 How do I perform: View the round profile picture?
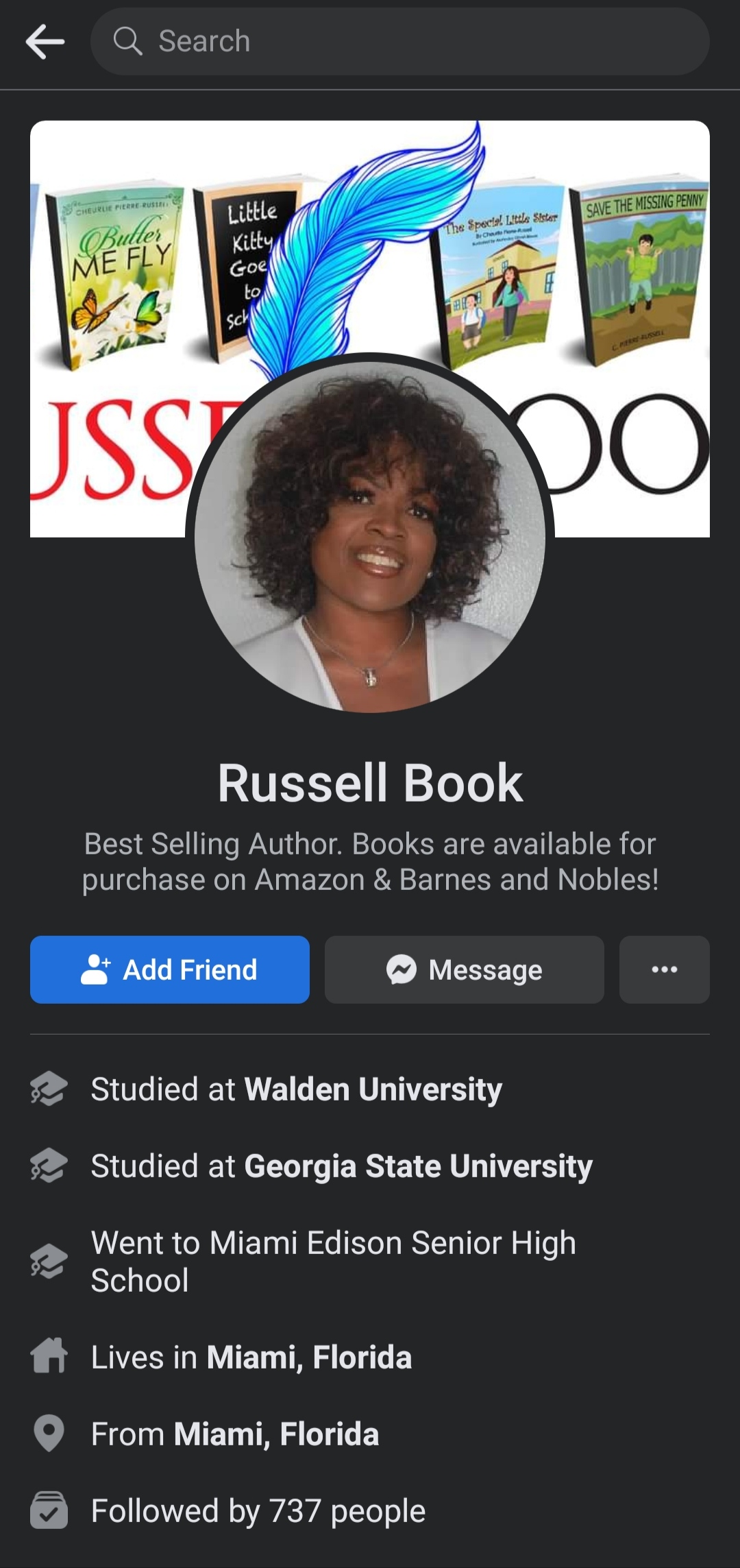[370, 536]
